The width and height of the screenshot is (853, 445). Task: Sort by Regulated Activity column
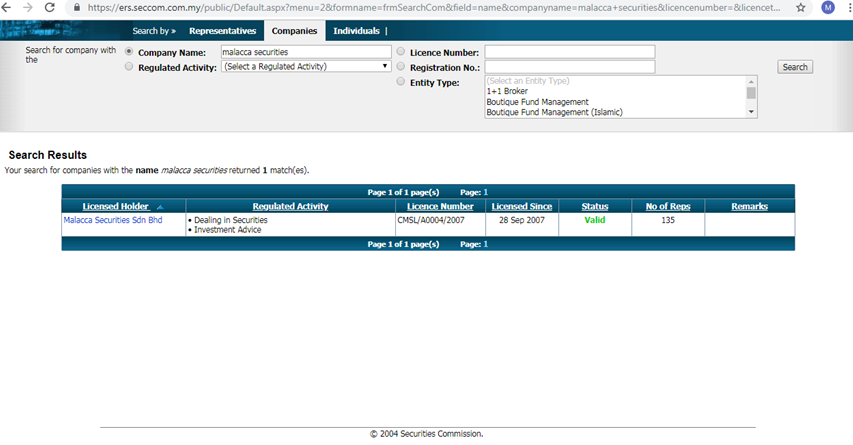point(290,206)
